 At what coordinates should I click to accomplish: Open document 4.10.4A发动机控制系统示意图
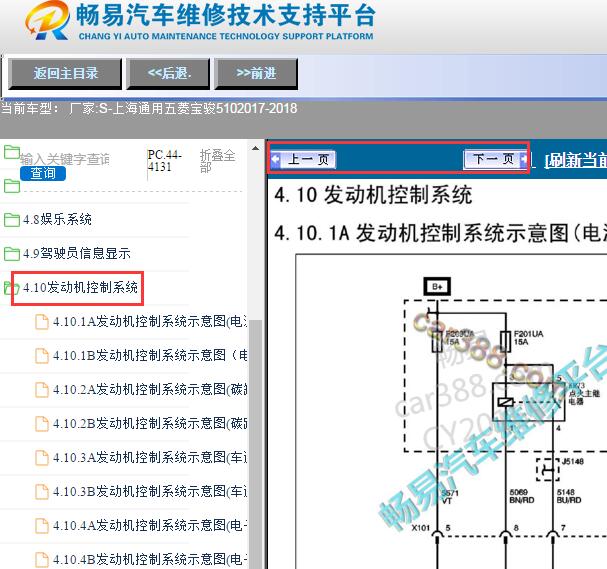150,525
